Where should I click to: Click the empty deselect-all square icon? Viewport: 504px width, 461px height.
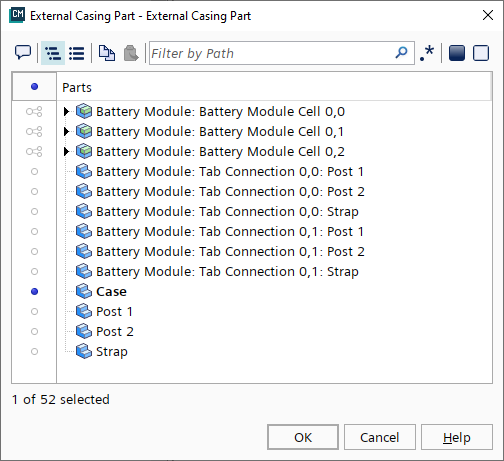point(481,53)
